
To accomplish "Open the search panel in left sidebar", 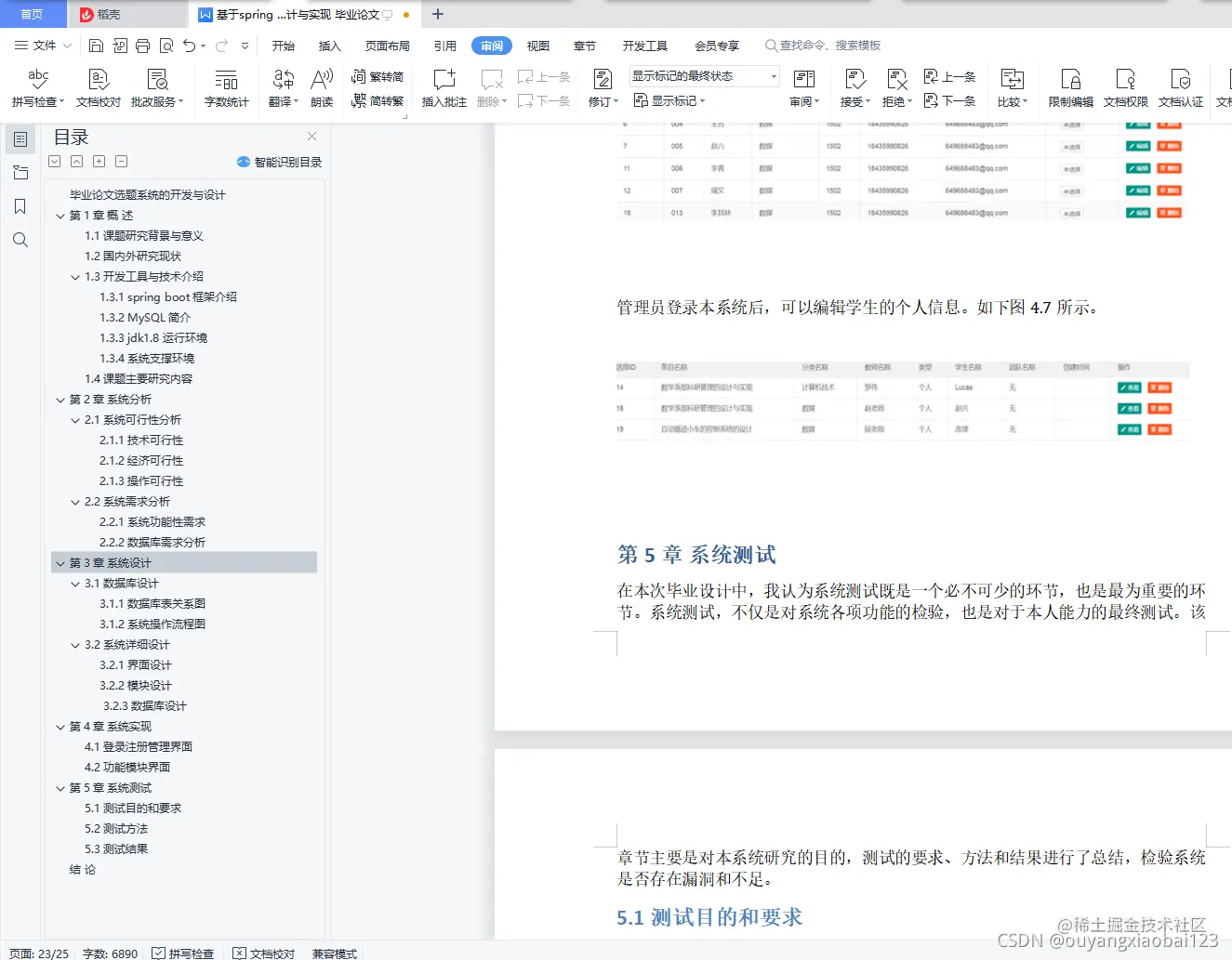I will click(x=20, y=240).
